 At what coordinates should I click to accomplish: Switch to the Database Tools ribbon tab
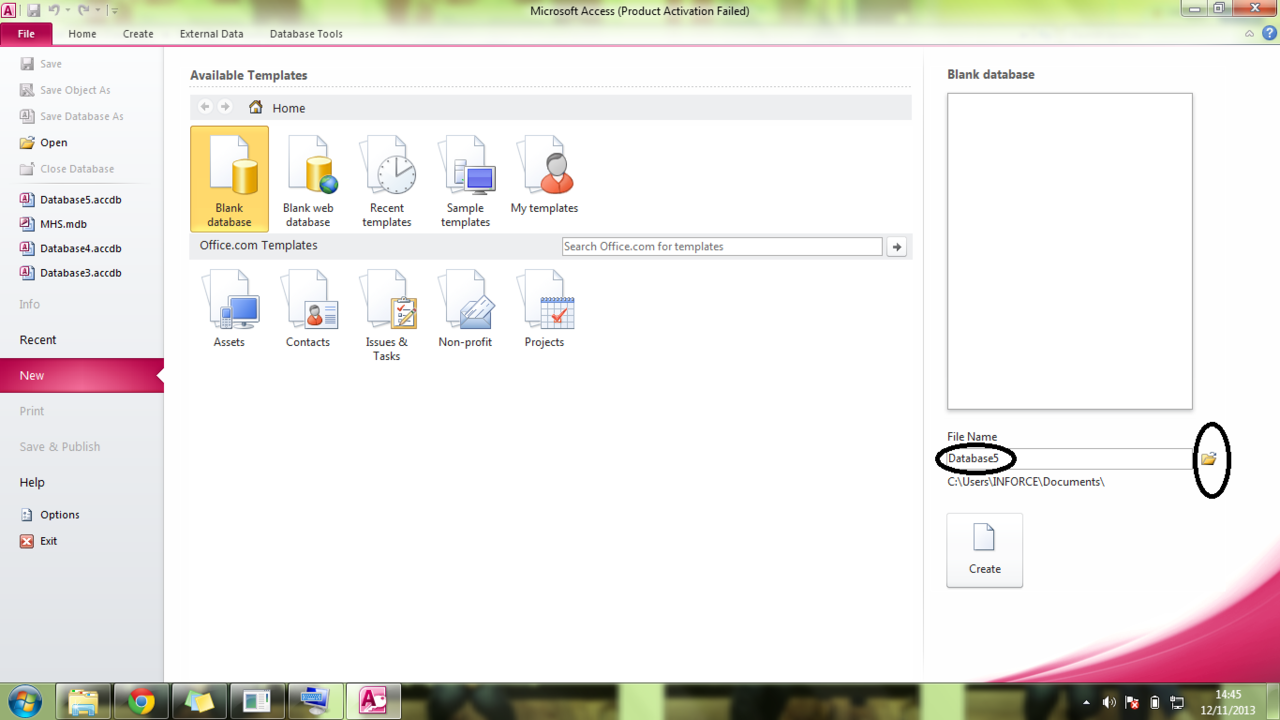coord(306,33)
